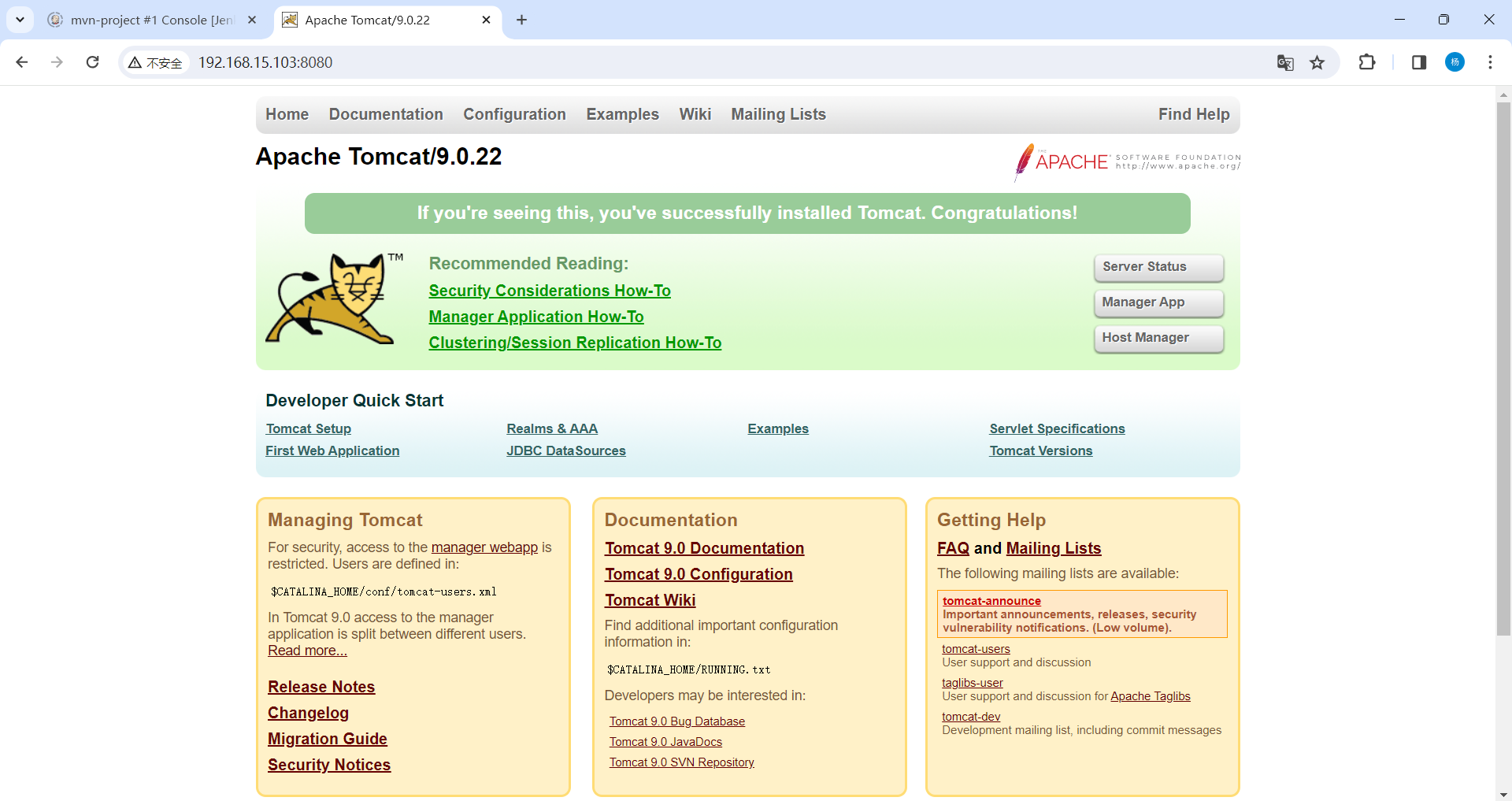This screenshot has width=1512, height=801.
Task: Click the scrollbar up arrow
Action: coord(1503,94)
